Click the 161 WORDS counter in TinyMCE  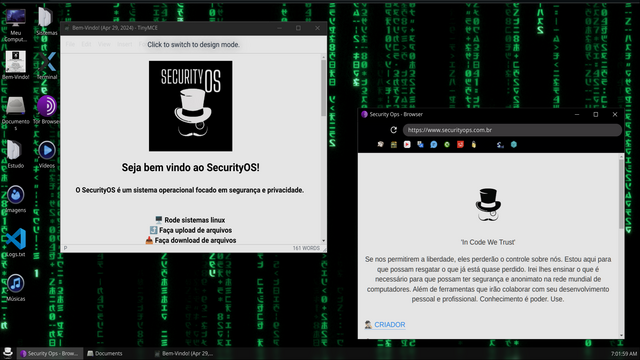[306, 248]
